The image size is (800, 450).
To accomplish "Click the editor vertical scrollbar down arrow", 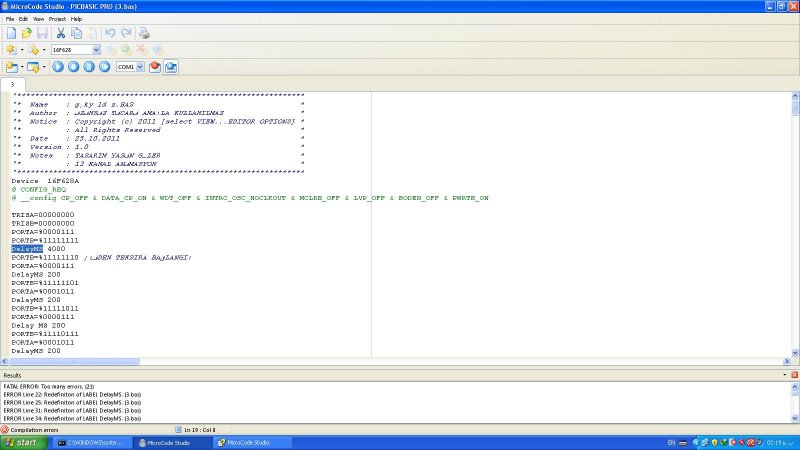I will click(795, 353).
